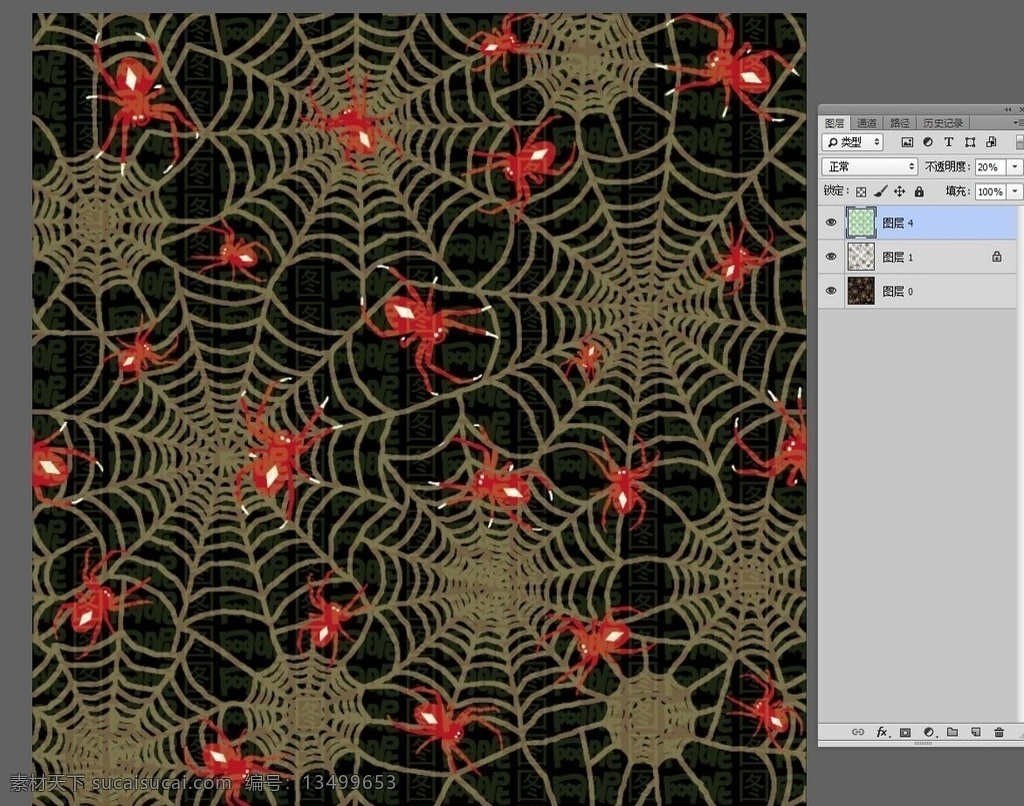The width and height of the screenshot is (1024, 806).
Task: Filter for smart object layers icon
Action: pyautogui.click(x=991, y=142)
